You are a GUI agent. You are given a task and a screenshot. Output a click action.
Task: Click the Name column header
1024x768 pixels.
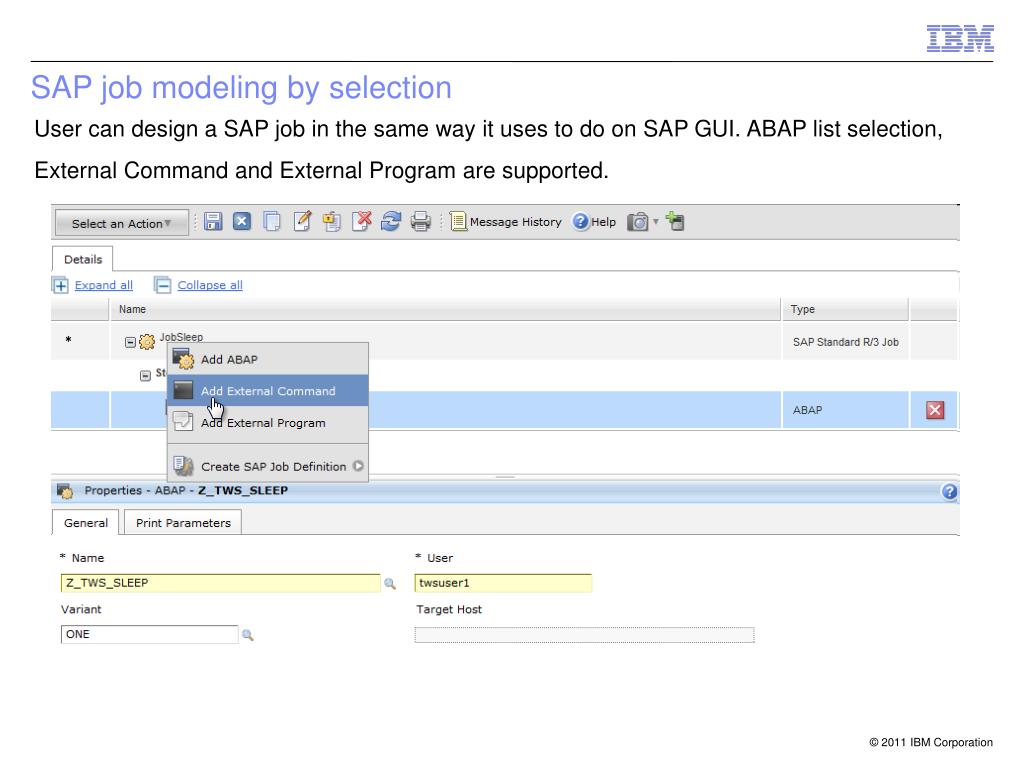tap(445, 310)
